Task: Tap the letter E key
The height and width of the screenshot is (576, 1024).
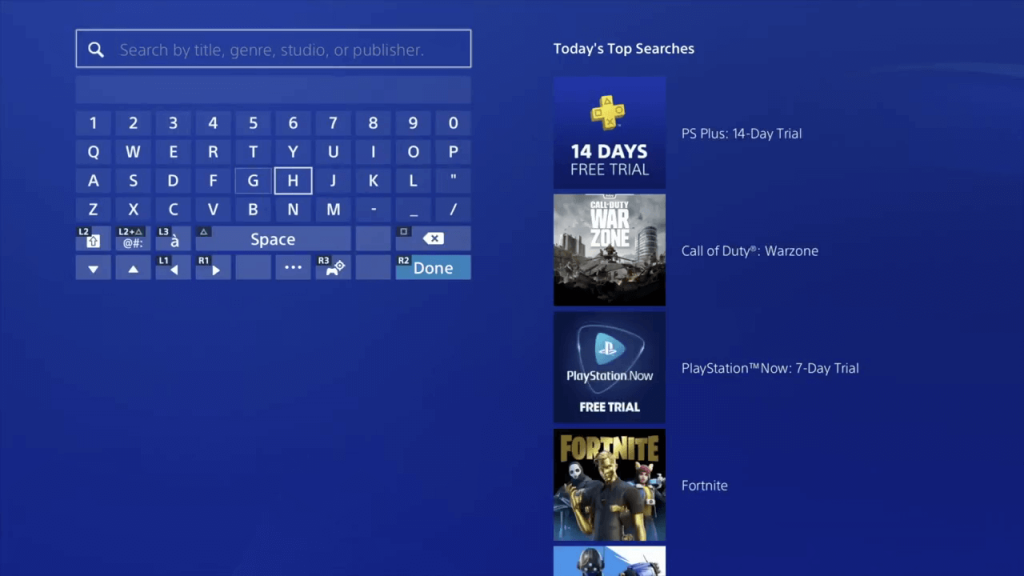Action: [173, 152]
